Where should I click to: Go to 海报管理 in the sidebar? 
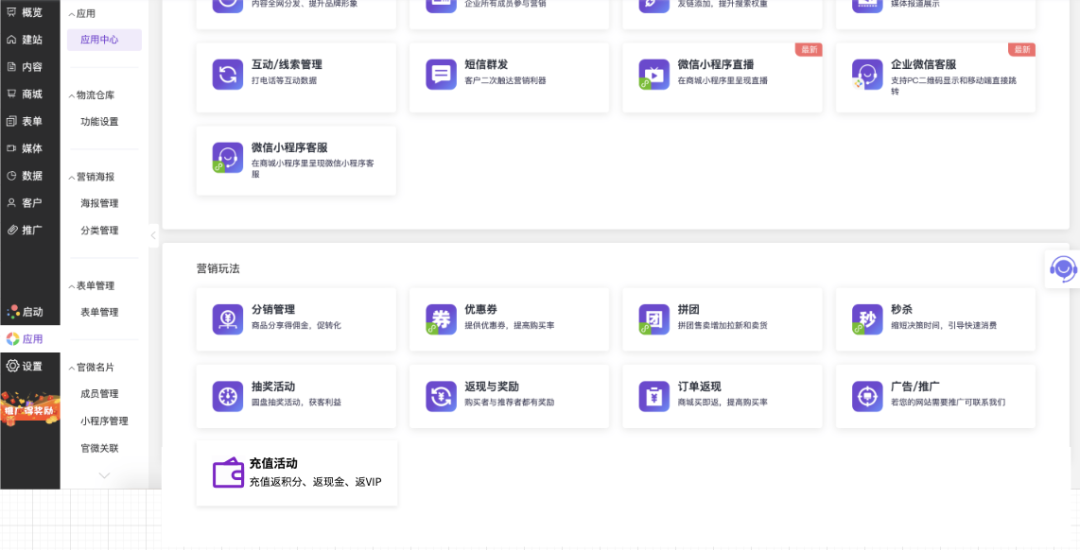(x=99, y=203)
